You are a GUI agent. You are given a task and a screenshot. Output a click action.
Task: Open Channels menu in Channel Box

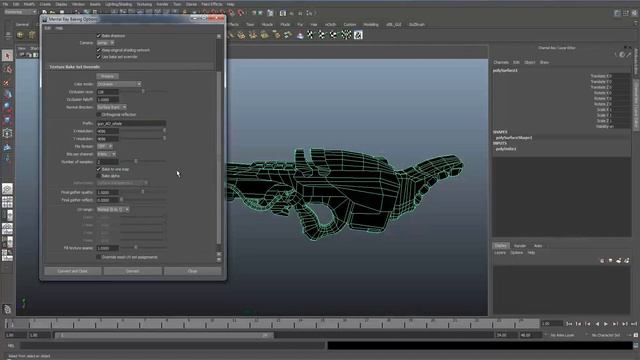tap(501, 62)
